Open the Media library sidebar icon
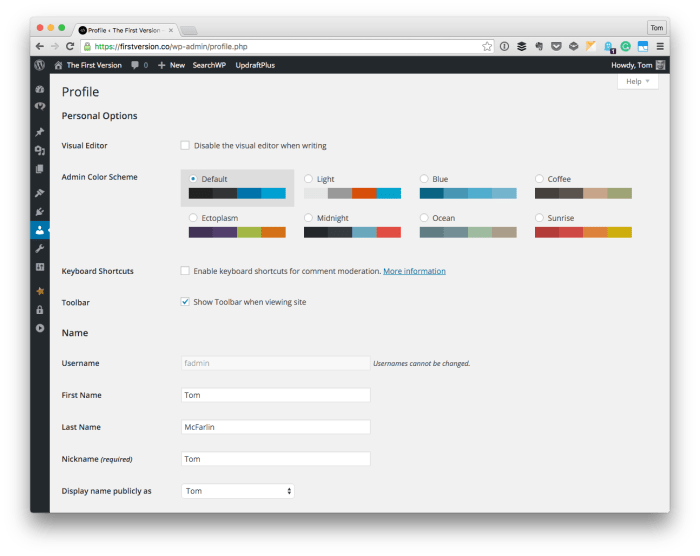This screenshot has width=700, height=556. pos(40,150)
